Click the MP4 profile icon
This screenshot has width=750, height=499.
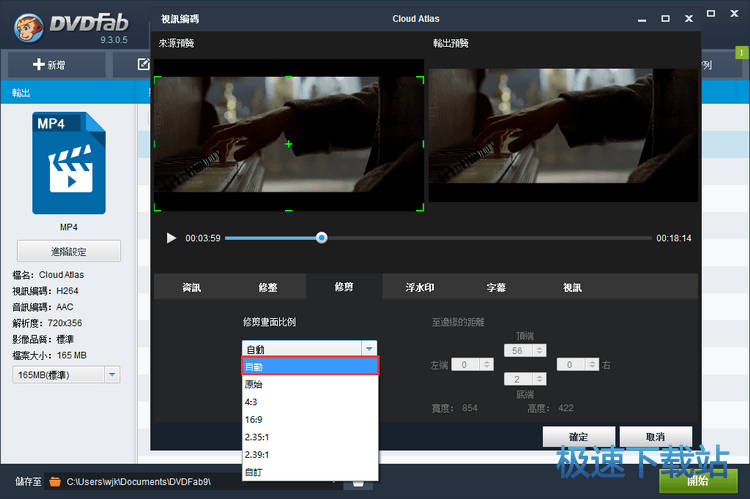tap(69, 163)
